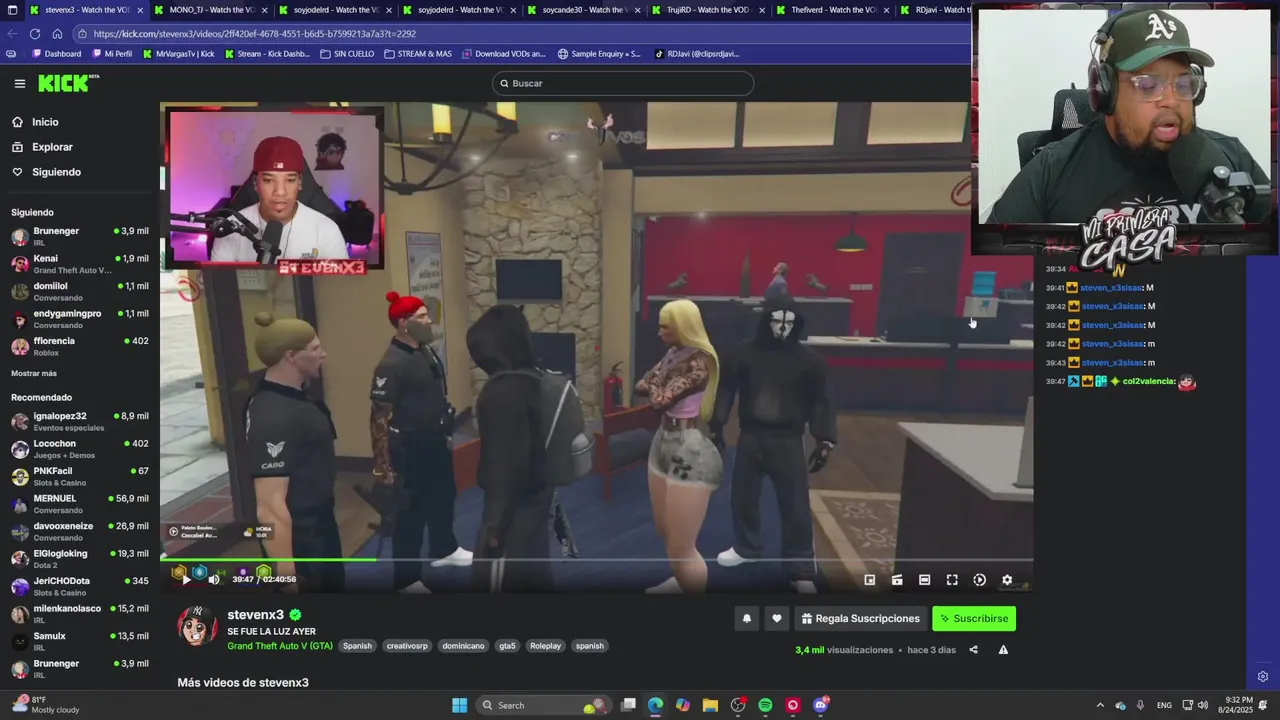This screenshot has height=720, width=1280.
Task: Share this video
Action: click(x=973, y=650)
